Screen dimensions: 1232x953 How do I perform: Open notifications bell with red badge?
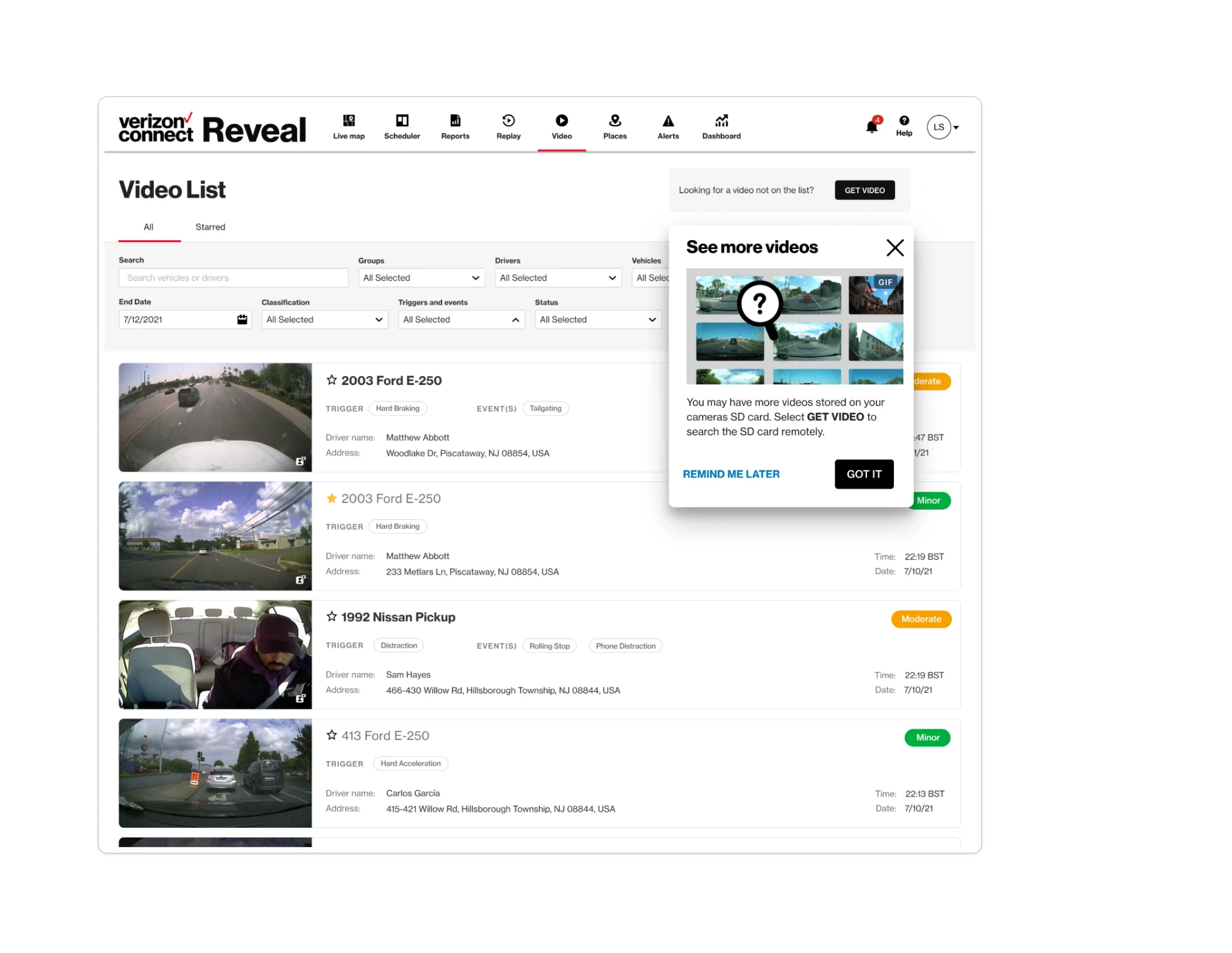click(x=872, y=125)
